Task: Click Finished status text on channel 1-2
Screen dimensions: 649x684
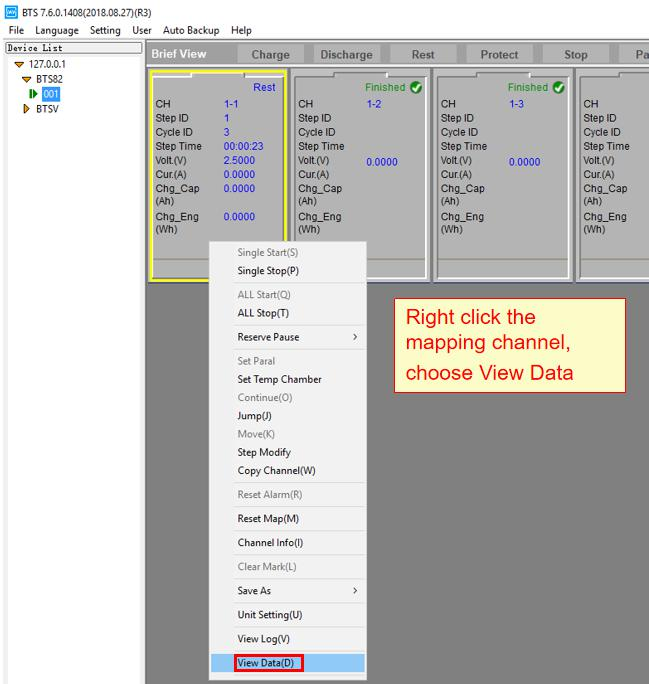Action: tap(385, 88)
